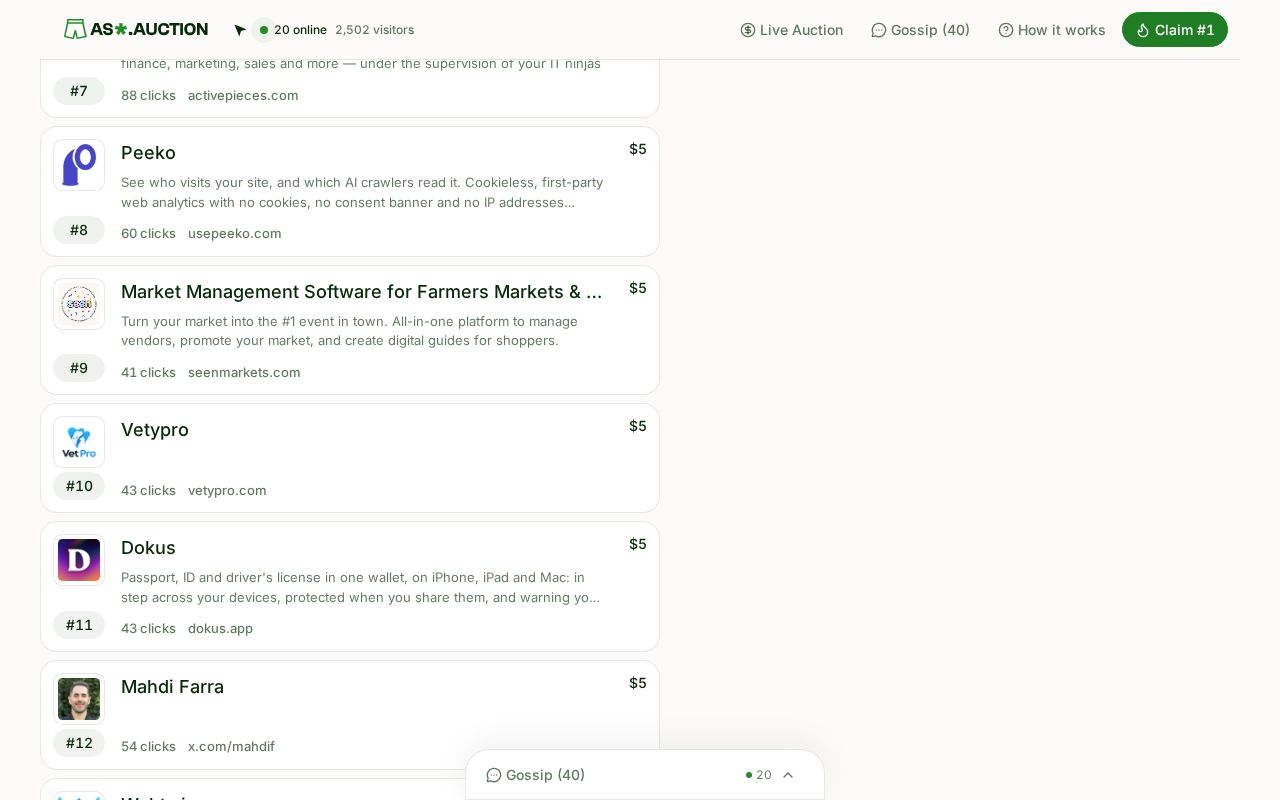Image resolution: width=1280 pixels, height=800 pixels.
Task: Visit the x.com/mahdif link
Action: click(231, 746)
